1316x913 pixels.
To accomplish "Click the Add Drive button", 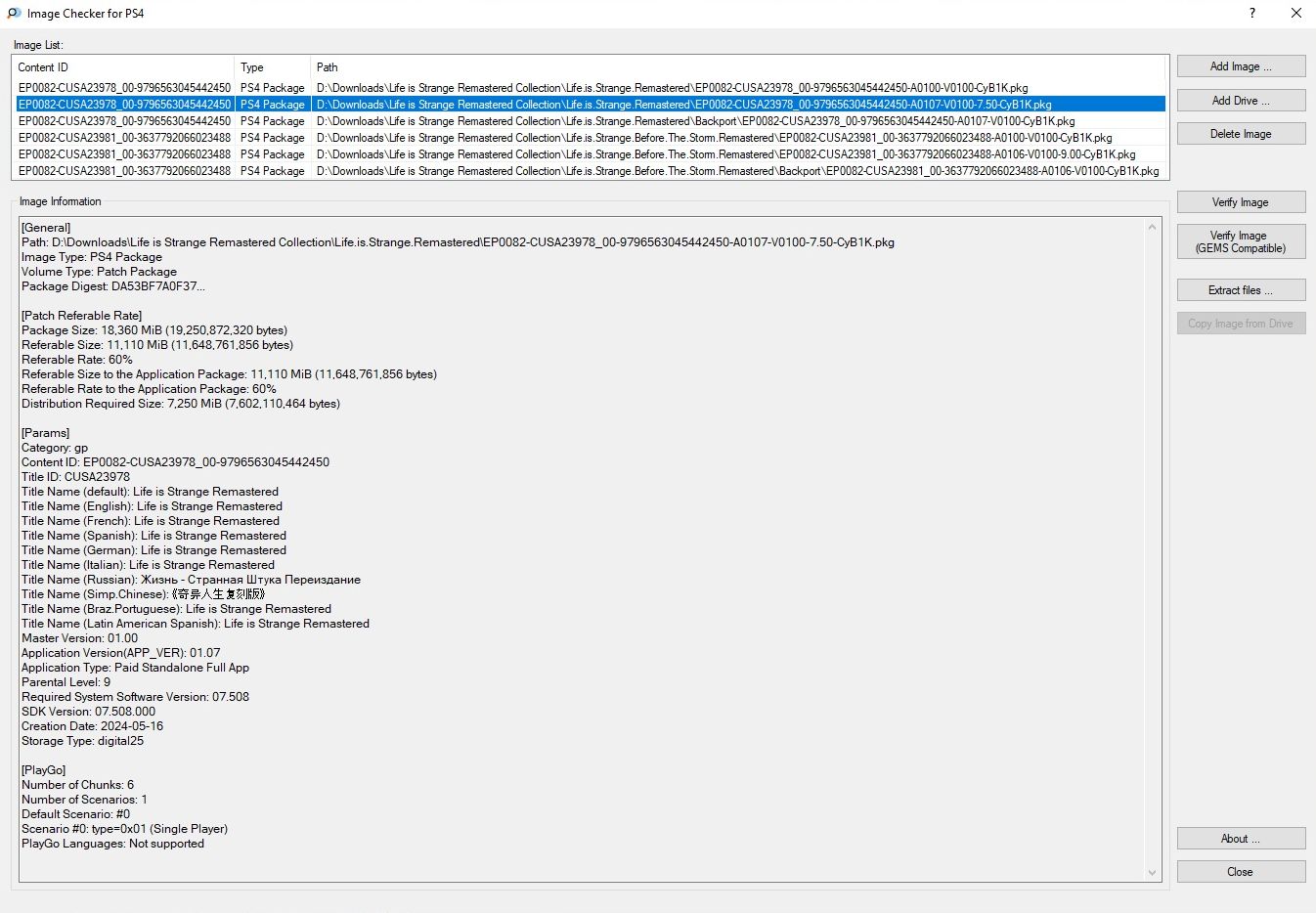I will [1241, 101].
